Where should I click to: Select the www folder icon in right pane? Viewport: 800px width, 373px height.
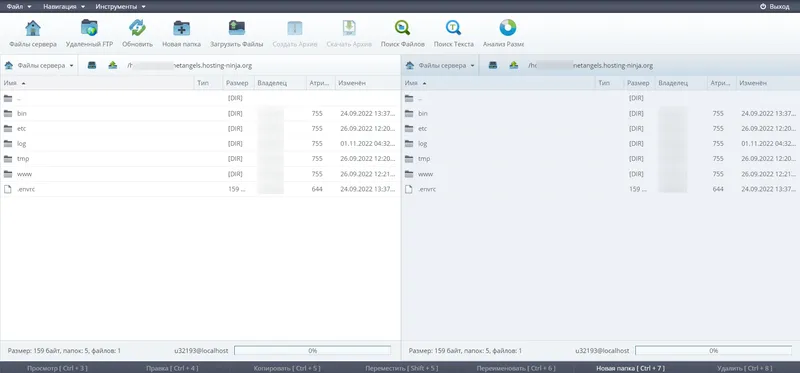409,174
